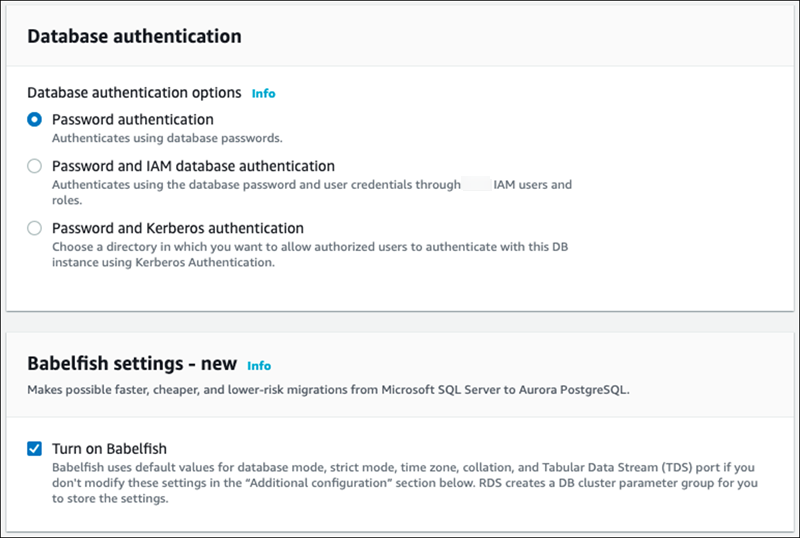Click the 'Babelfish settings - new' heading
The image size is (800, 538).
point(131,365)
